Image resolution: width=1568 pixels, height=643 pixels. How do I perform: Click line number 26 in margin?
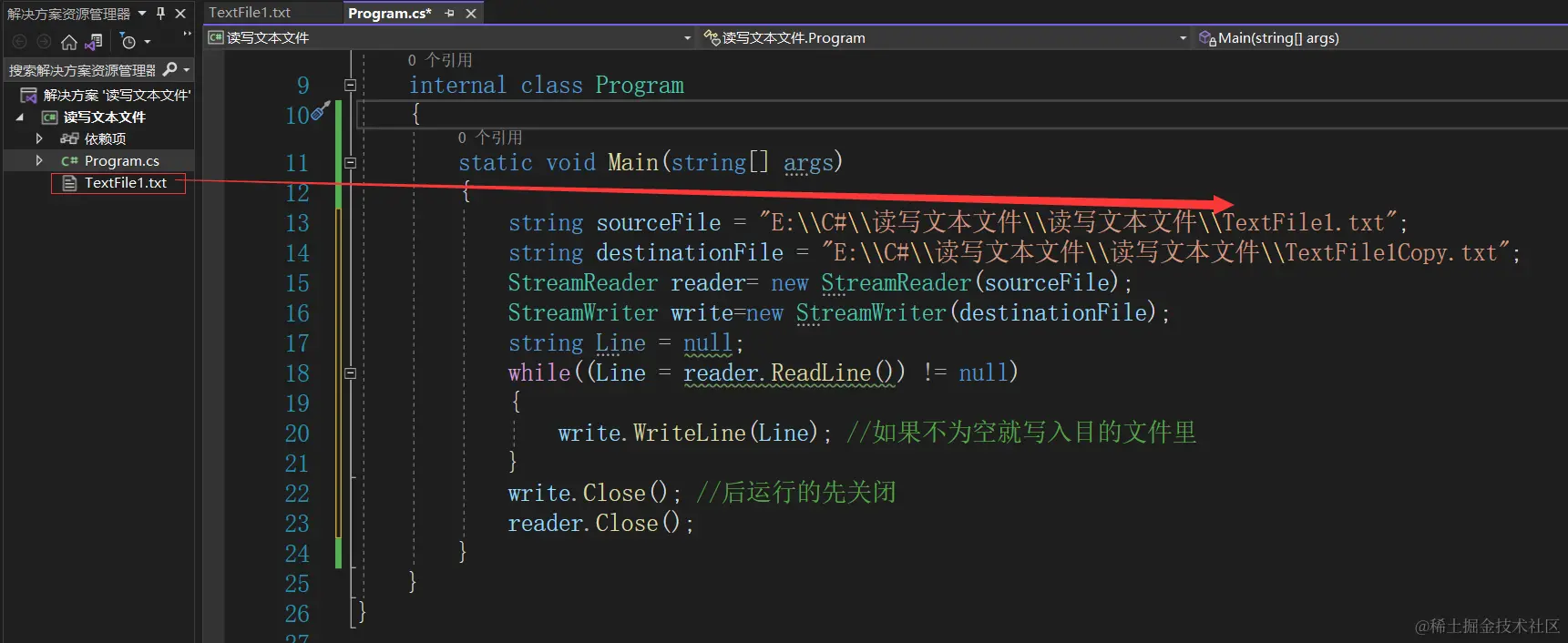point(297,614)
